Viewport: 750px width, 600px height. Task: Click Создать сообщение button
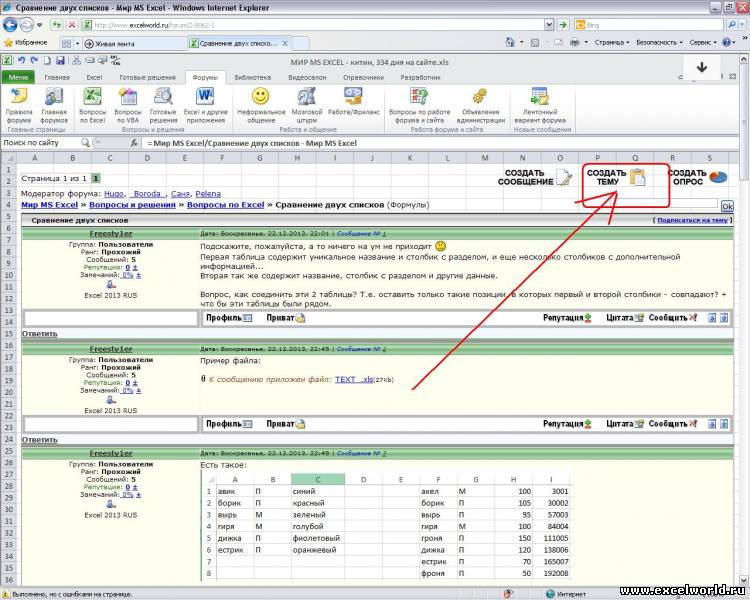[535, 178]
